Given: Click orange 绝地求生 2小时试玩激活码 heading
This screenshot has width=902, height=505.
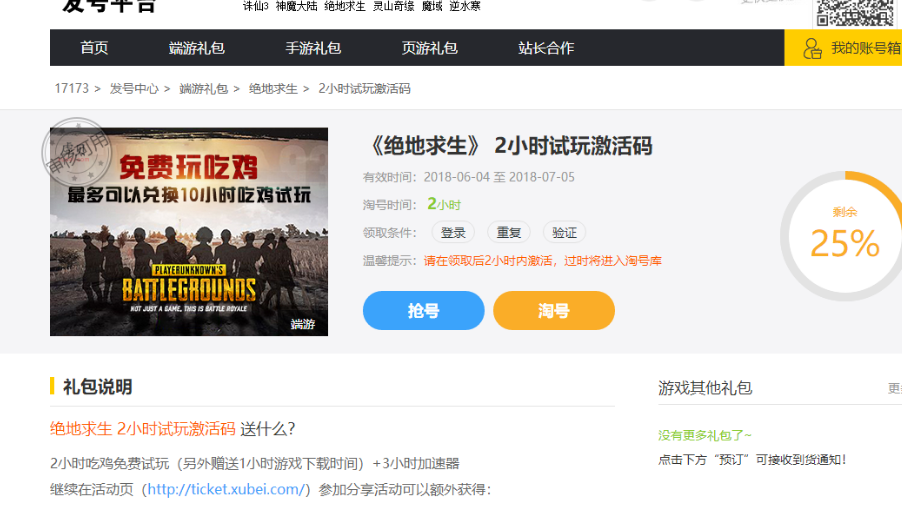Looking at the screenshot, I should [x=143, y=429].
